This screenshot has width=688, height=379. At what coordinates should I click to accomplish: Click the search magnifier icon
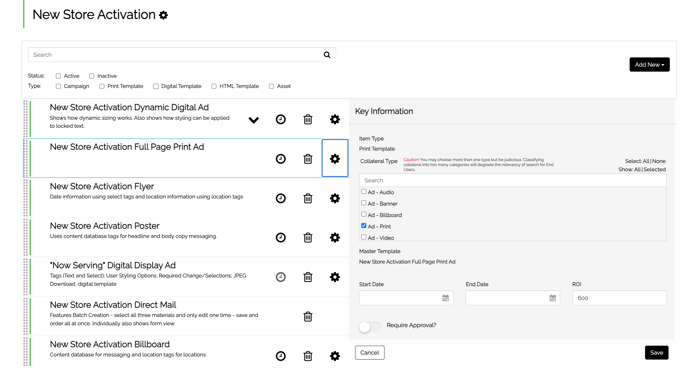pos(327,55)
